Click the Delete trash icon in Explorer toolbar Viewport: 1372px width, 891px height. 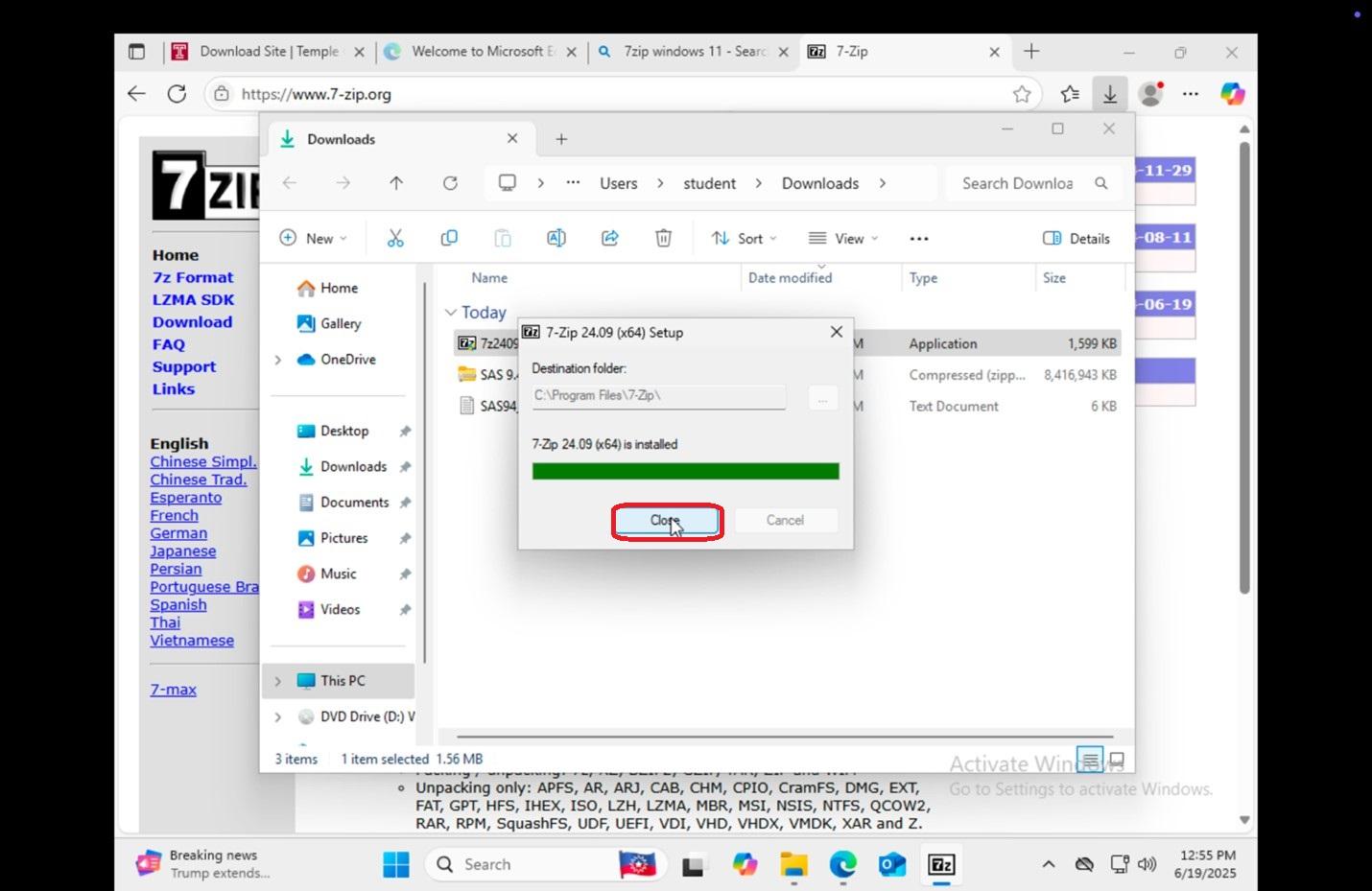coord(663,239)
